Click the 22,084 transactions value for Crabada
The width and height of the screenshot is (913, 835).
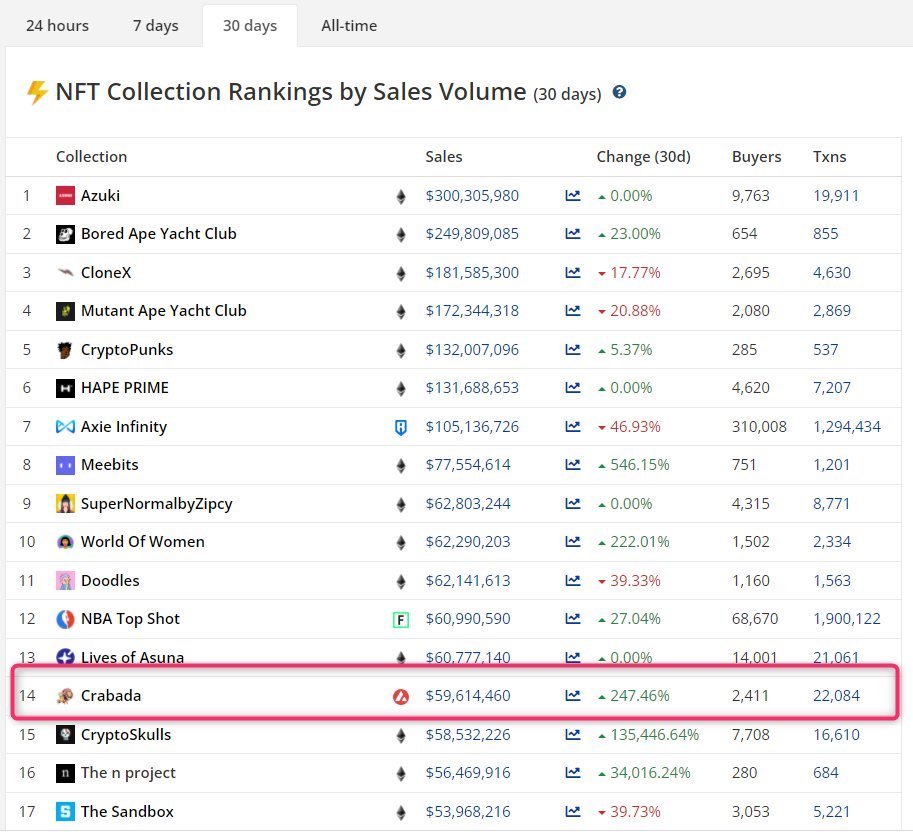(836, 696)
